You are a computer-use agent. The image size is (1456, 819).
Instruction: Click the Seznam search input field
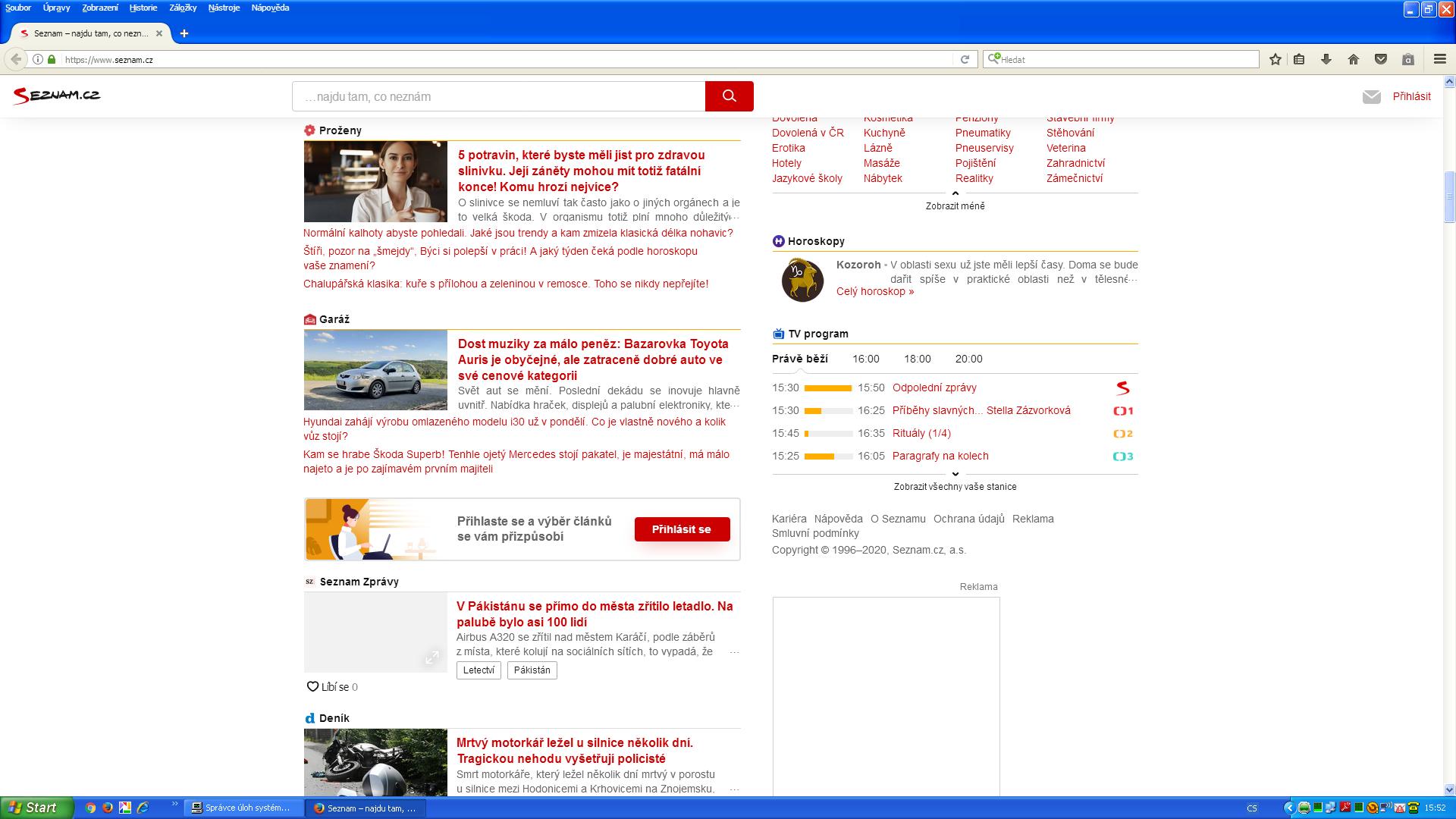click(498, 96)
